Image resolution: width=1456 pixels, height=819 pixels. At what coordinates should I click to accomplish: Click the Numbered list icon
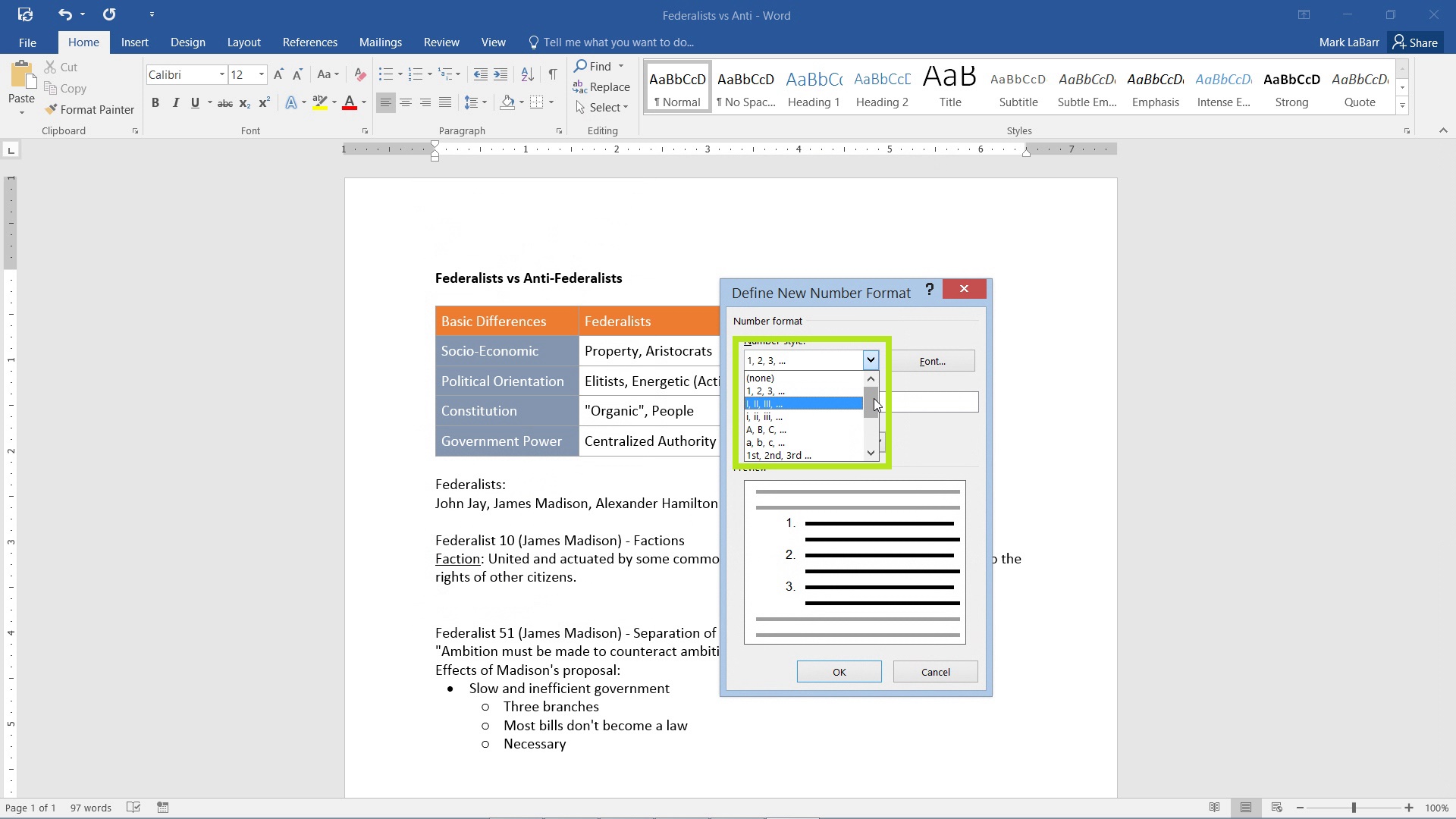click(416, 74)
